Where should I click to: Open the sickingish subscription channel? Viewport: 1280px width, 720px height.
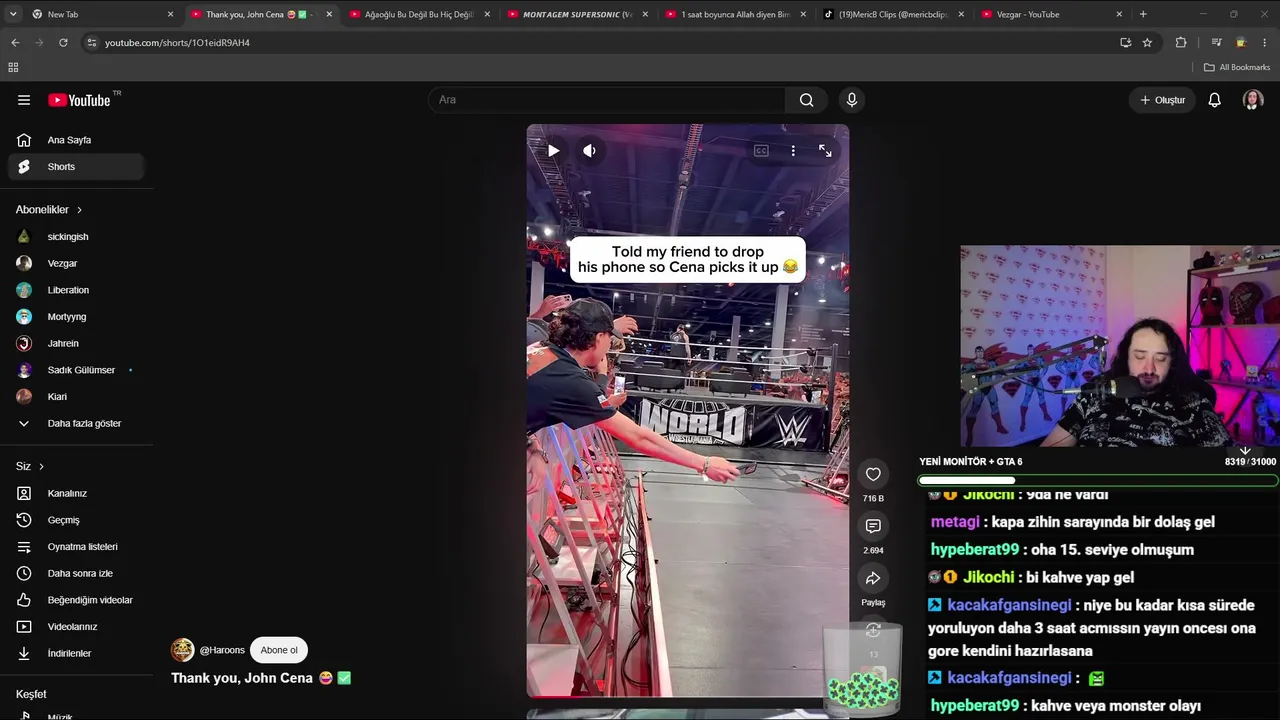75,237
